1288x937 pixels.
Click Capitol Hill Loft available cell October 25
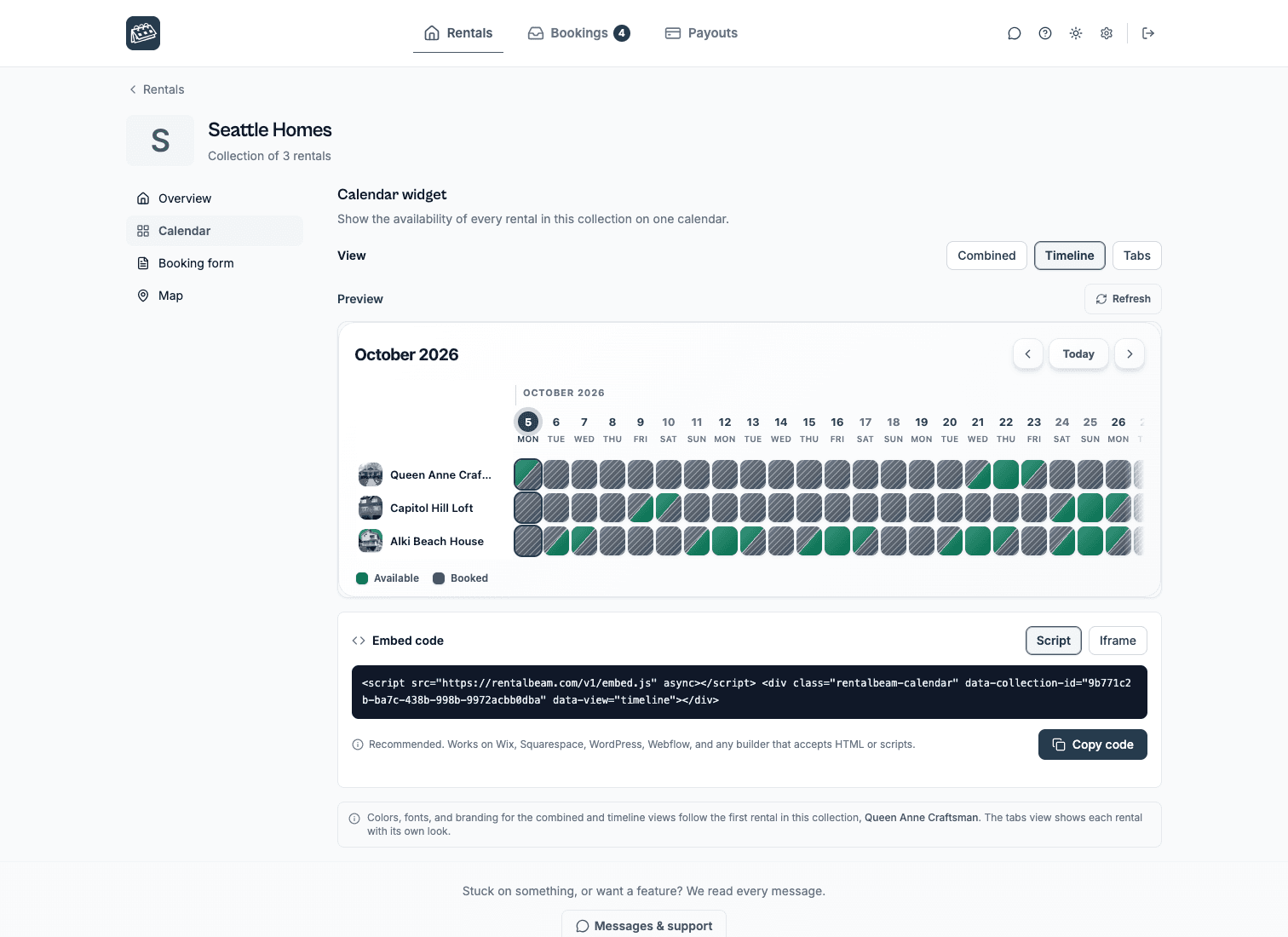coord(1090,508)
